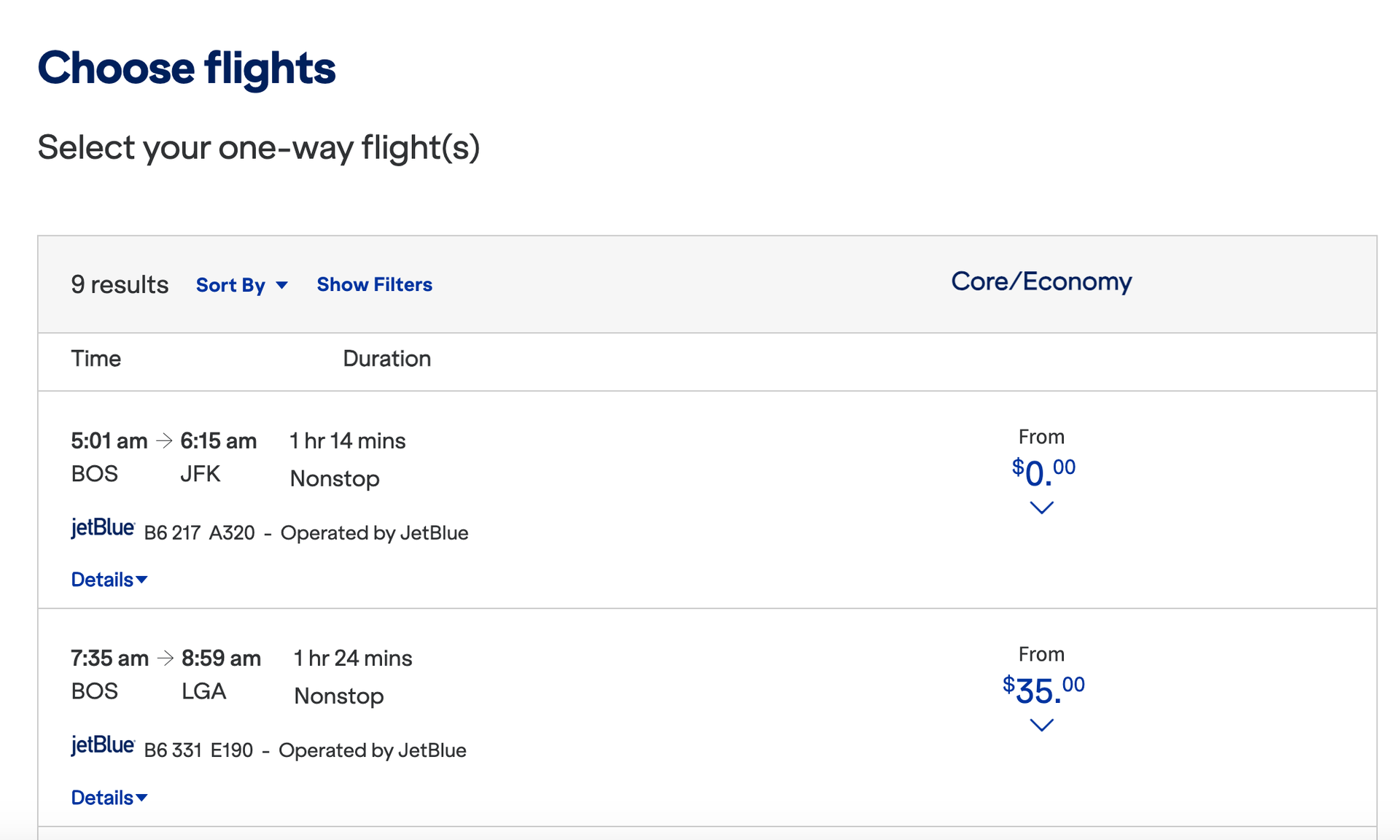
Task: Open Show Filters
Action: [373, 284]
